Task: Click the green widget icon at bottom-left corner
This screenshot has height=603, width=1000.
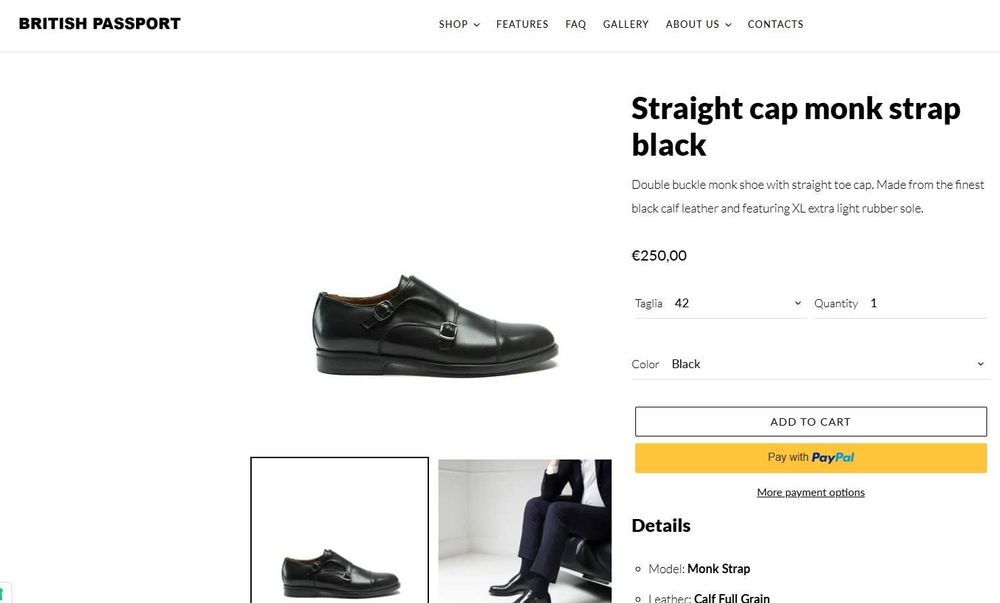Action: [3, 593]
